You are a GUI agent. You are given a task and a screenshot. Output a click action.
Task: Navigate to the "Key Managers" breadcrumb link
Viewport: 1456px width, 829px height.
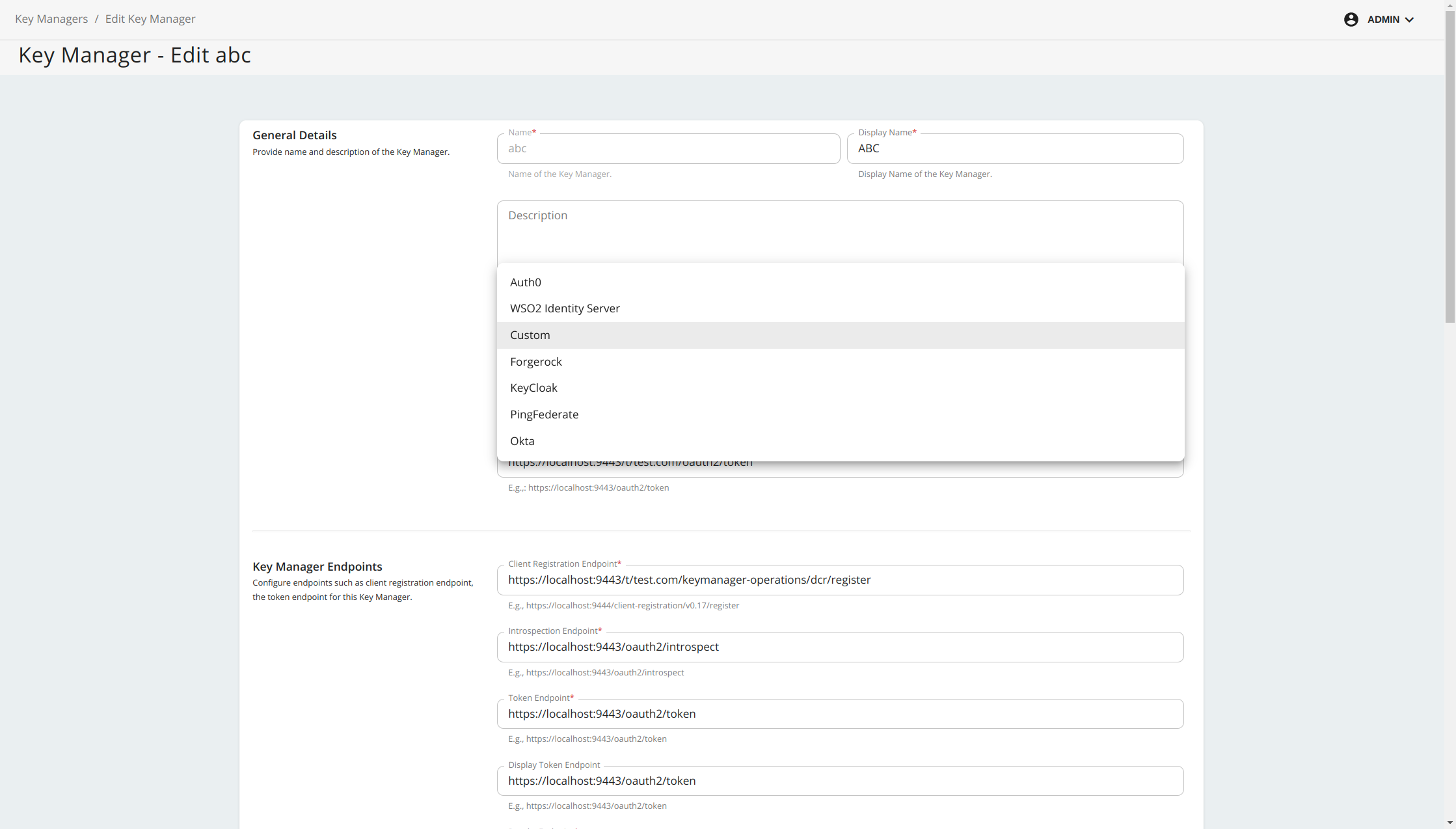point(51,18)
